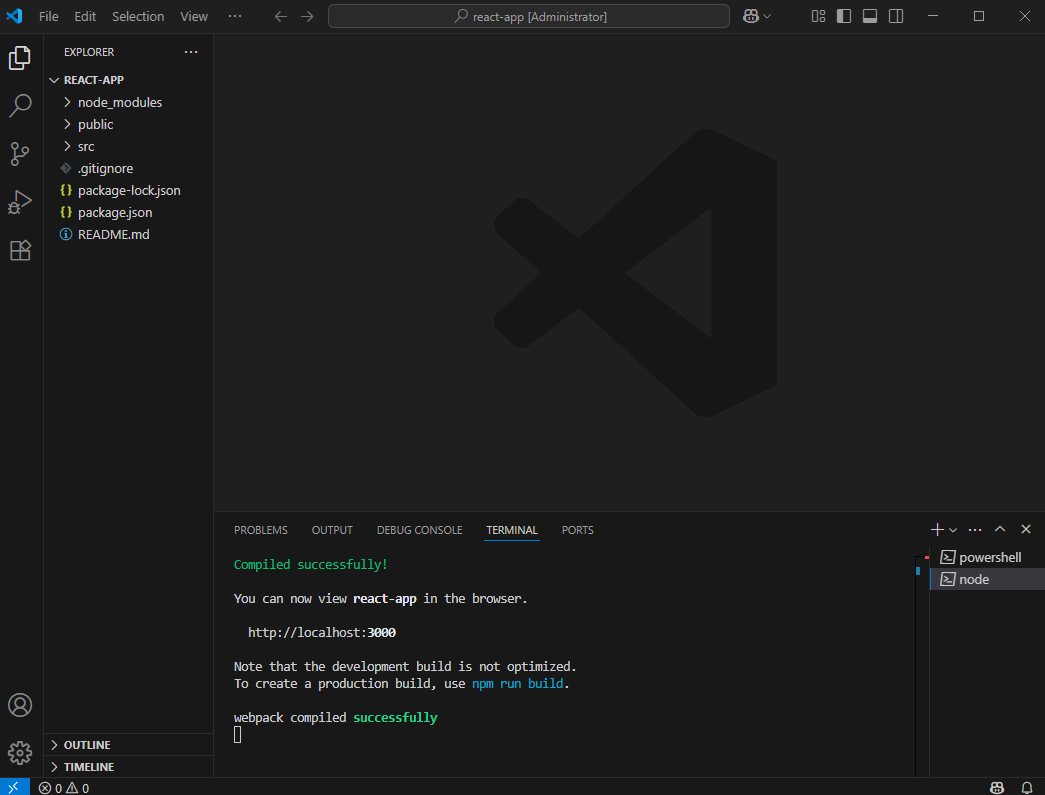Click "npm run build" text in terminal
1045x795 pixels.
pos(518,684)
